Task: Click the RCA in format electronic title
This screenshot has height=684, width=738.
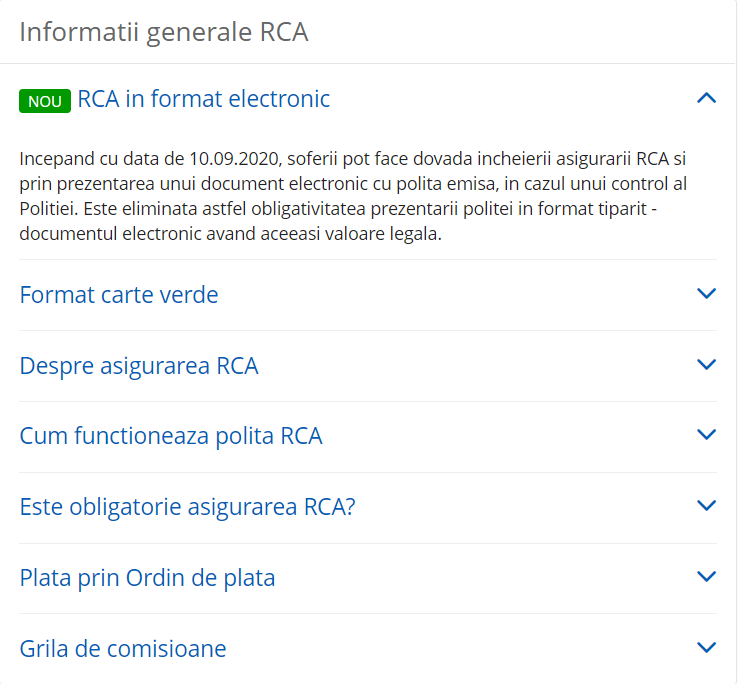Action: click(x=203, y=99)
